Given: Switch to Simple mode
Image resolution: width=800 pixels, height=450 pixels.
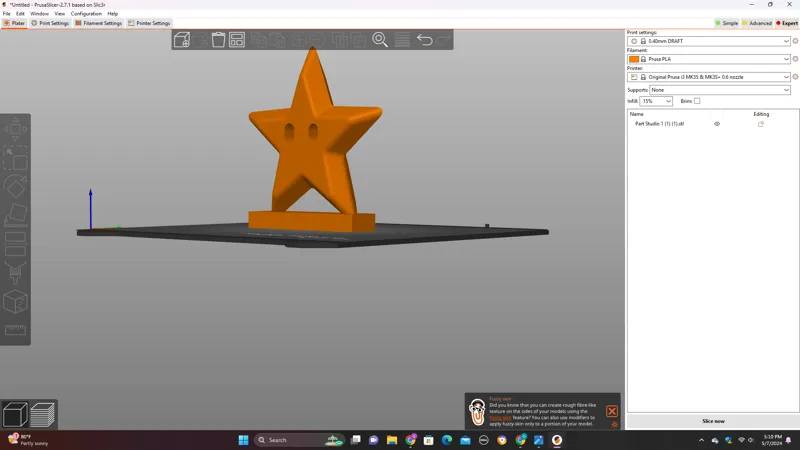Looking at the screenshot, I should (x=727, y=23).
